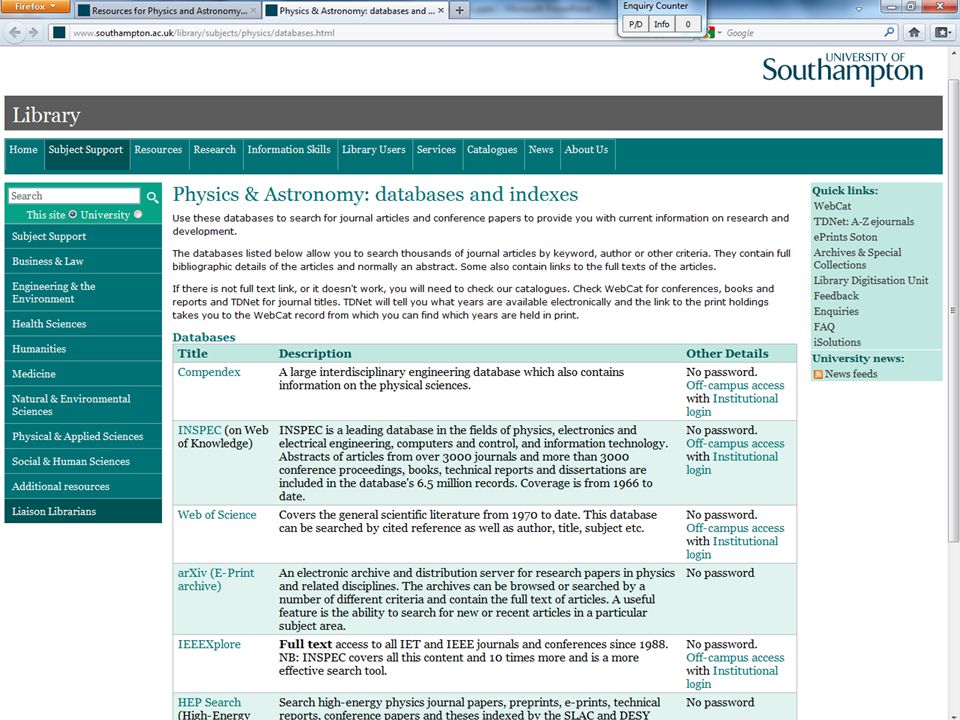Open Liaison Librarians sidebar link
The height and width of the screenshot is (720, 960).
[x=83, y=512]
